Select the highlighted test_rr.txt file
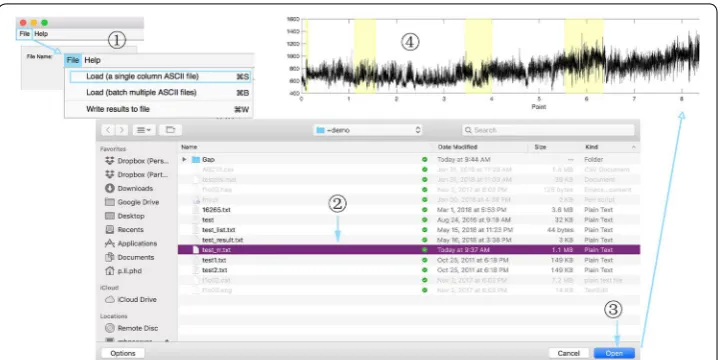This screenshot has height=360, width=721. pos(409,250)
